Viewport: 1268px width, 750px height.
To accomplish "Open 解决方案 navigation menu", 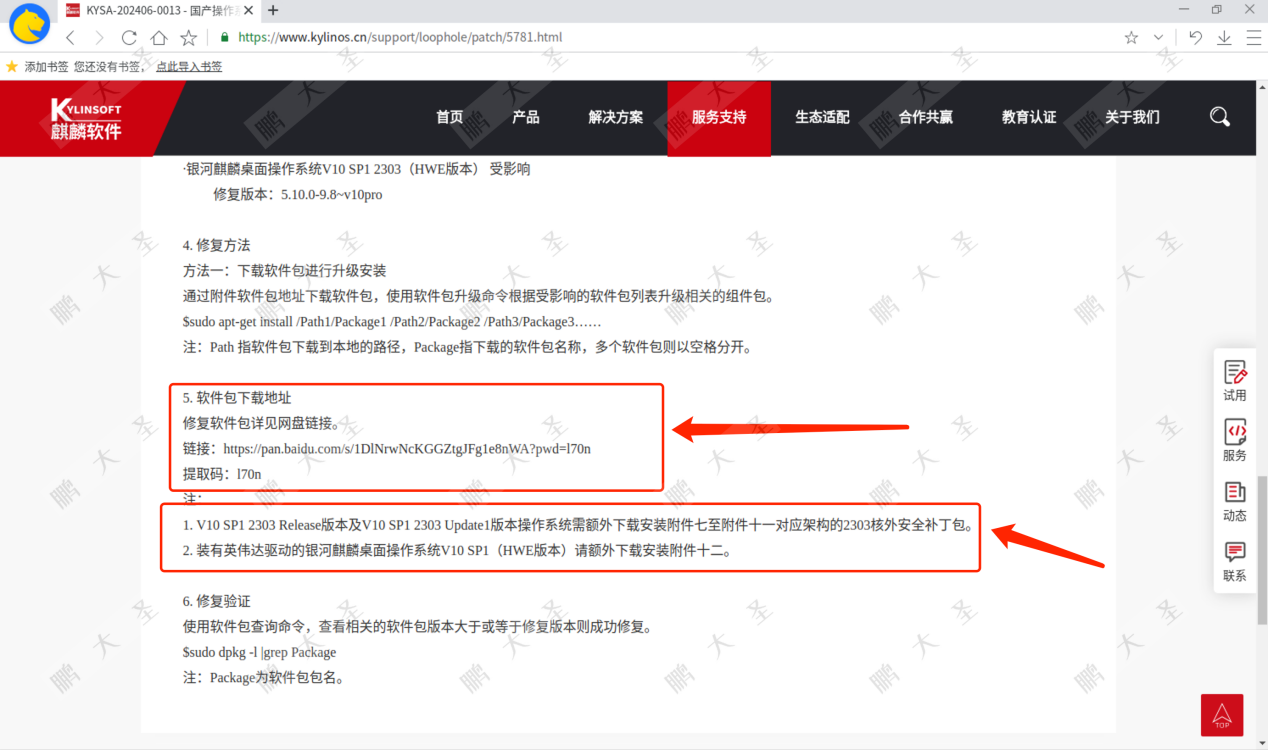I will [x=616, y=117].
